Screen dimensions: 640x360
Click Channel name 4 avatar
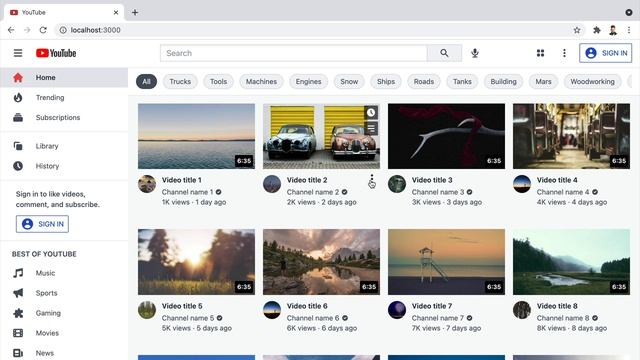coord(522,184)
